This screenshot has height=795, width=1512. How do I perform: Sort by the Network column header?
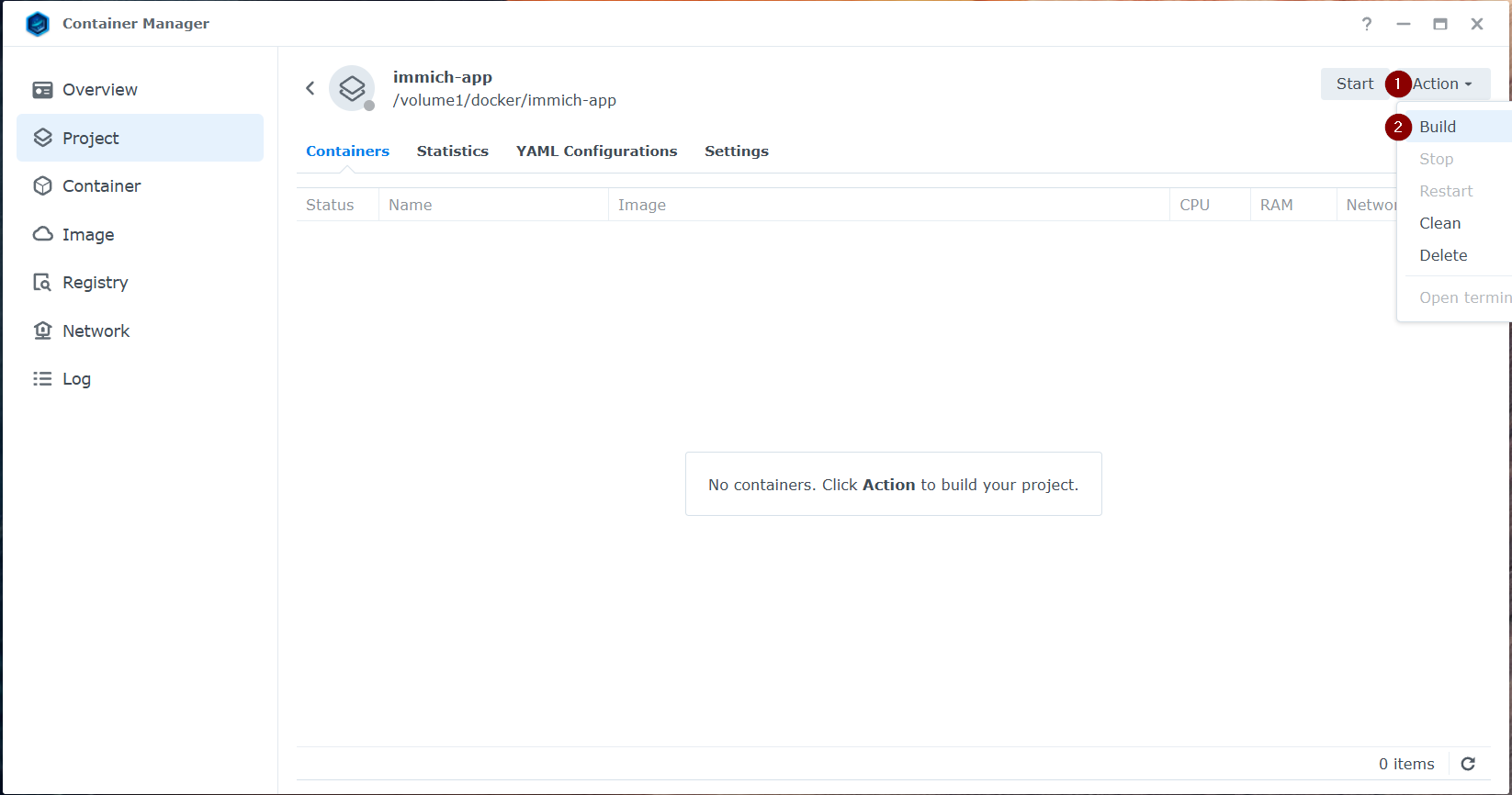[1367, 205]
